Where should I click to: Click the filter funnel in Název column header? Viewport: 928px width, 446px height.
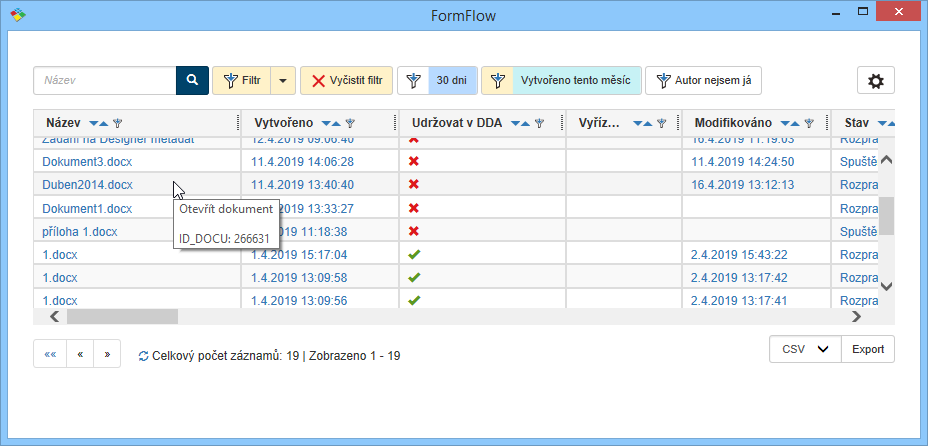(117, 124)
